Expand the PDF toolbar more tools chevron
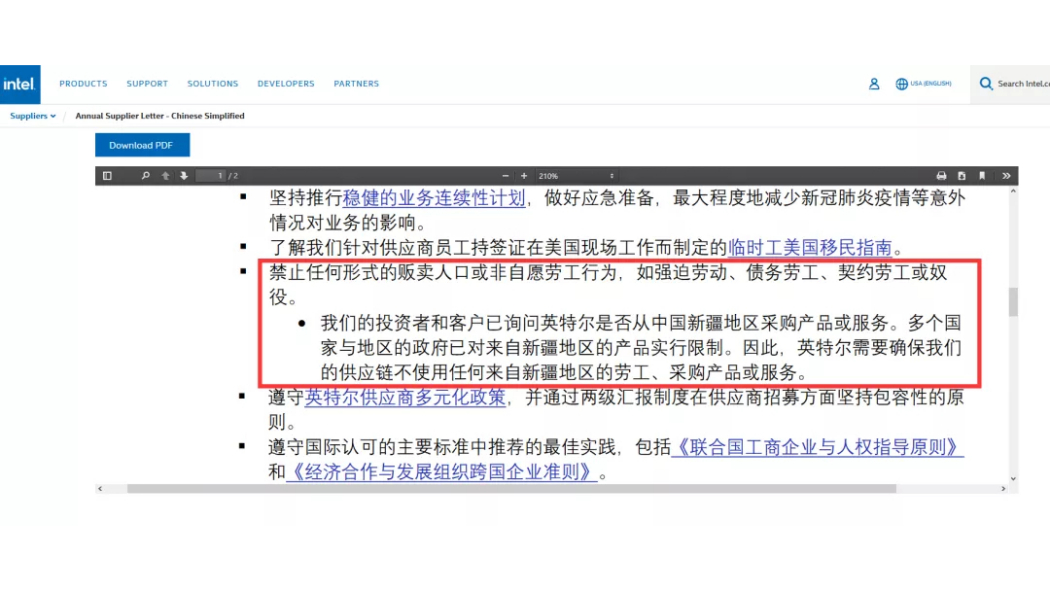1050x591 pixels. tap(1006, 176)
